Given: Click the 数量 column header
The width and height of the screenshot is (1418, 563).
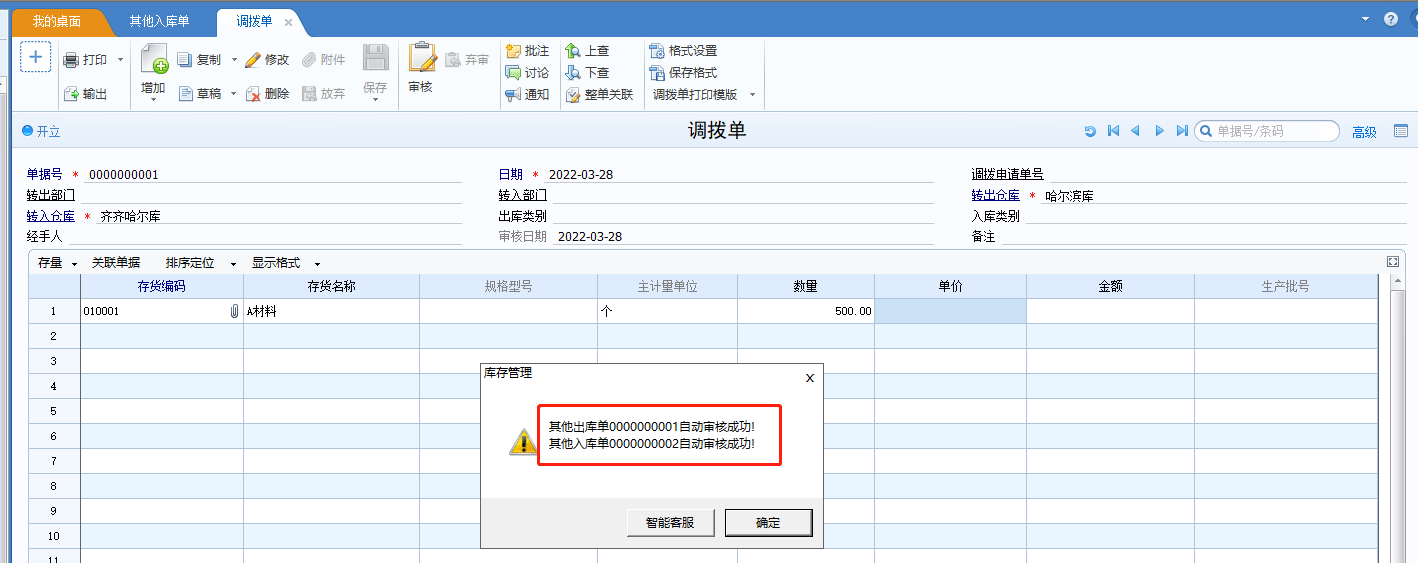Looking at the screenshot, I should [x=806, y=286].
